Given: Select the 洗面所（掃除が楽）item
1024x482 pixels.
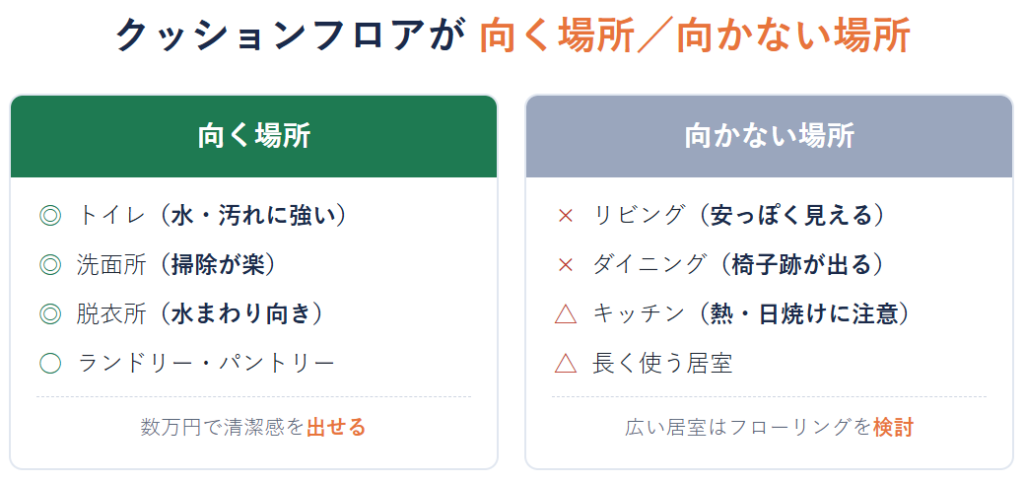Looking at the screenshot, I should (176, 265).
